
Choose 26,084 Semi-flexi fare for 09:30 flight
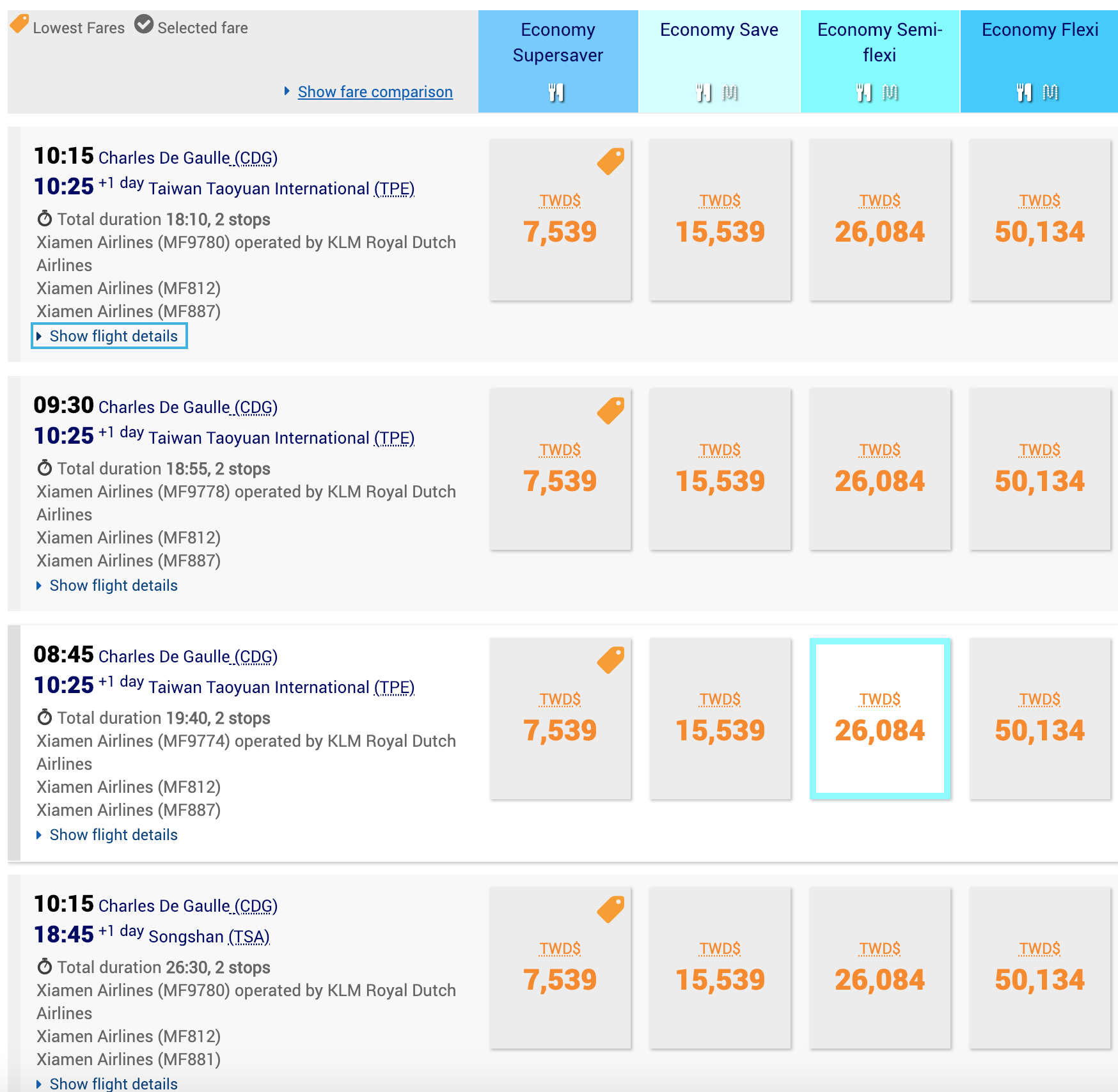pyautogui.click(x=880, y=469)
